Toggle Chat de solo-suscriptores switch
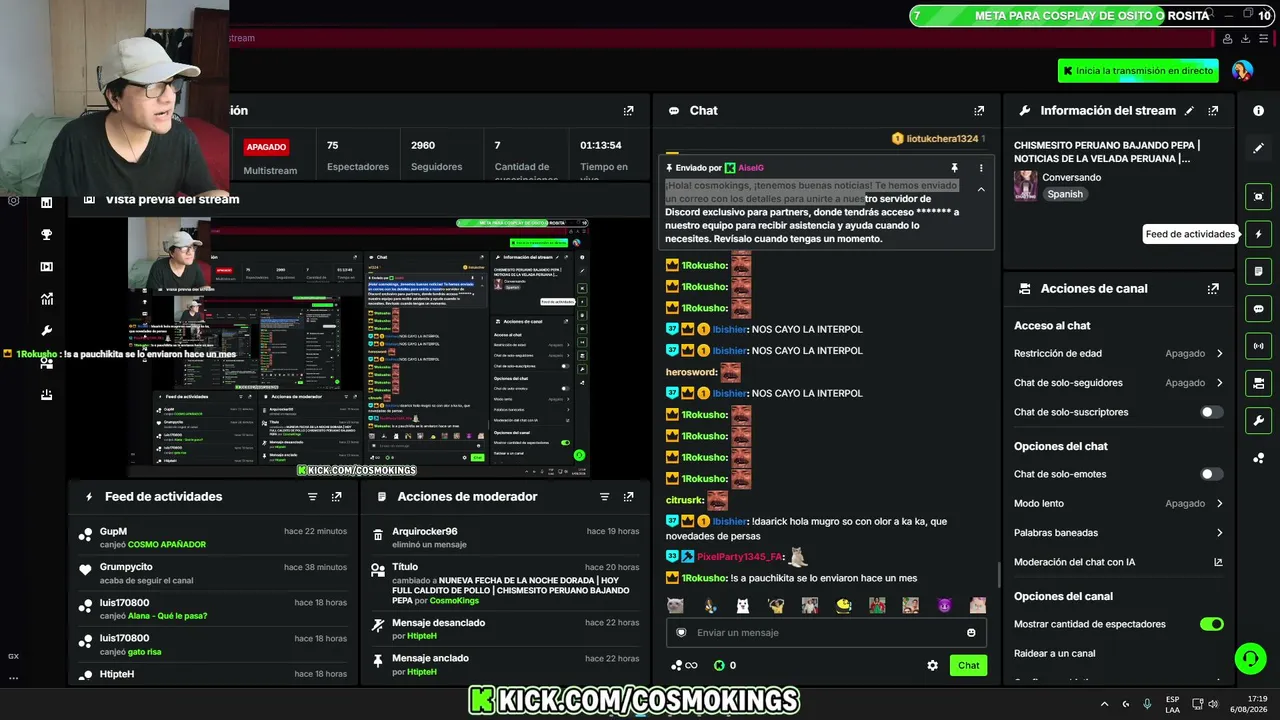This screenshot has width=1280, height=720. [1212, 412]
